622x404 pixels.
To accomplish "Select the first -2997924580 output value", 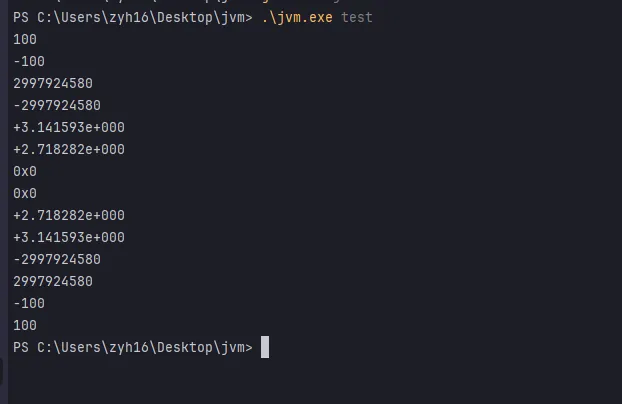I will click(57, 105).
